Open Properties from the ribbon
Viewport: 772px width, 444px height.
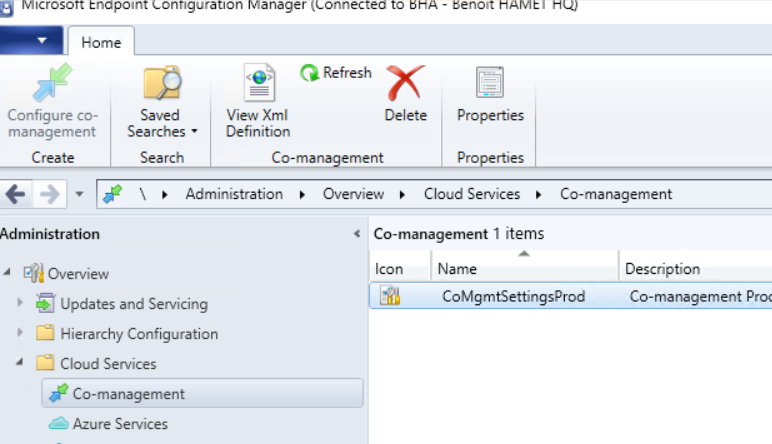490,84
